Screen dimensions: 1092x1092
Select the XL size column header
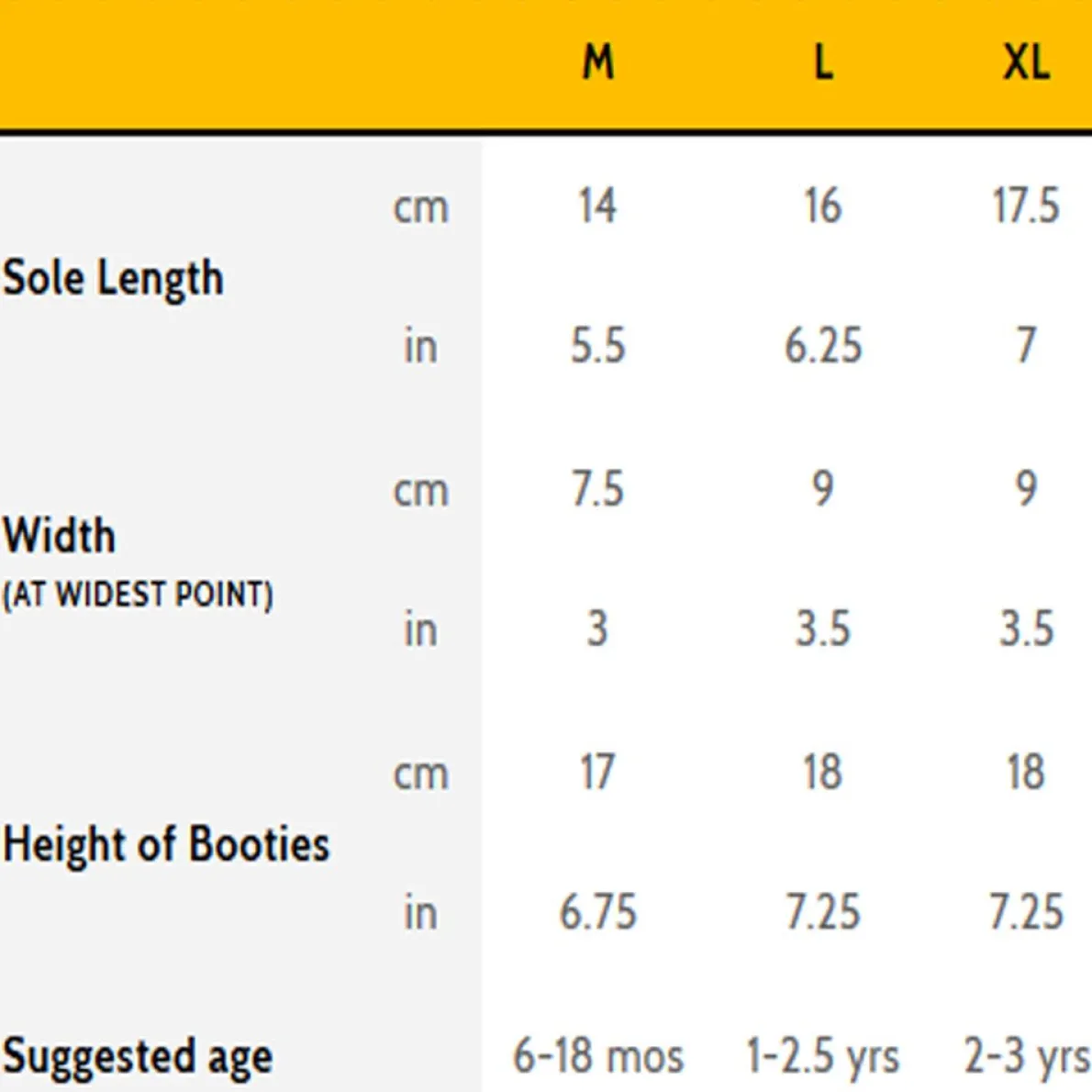pyautogui.click(x=1026, y=62)
